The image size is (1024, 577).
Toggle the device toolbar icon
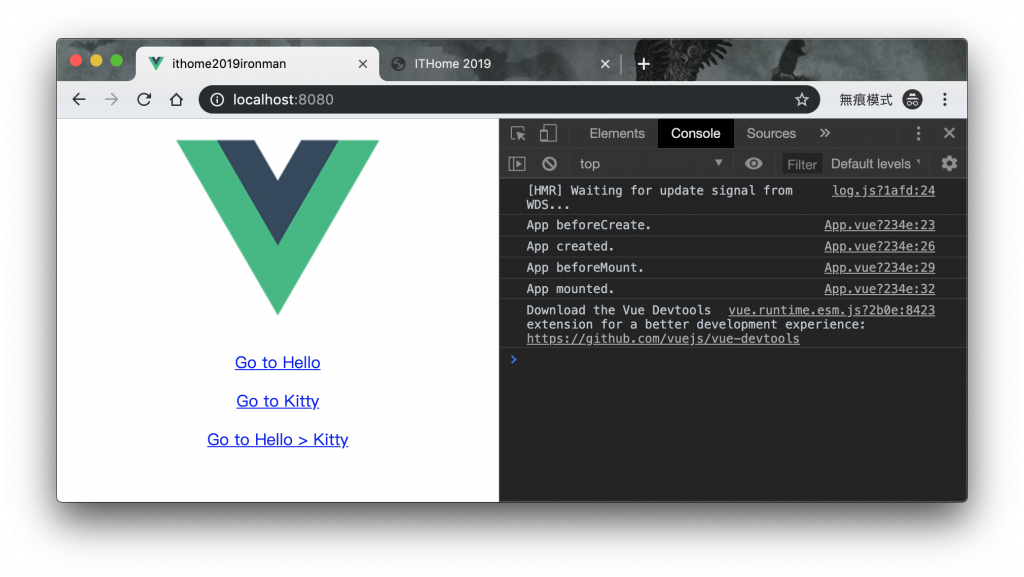click(x=548, y=133)
